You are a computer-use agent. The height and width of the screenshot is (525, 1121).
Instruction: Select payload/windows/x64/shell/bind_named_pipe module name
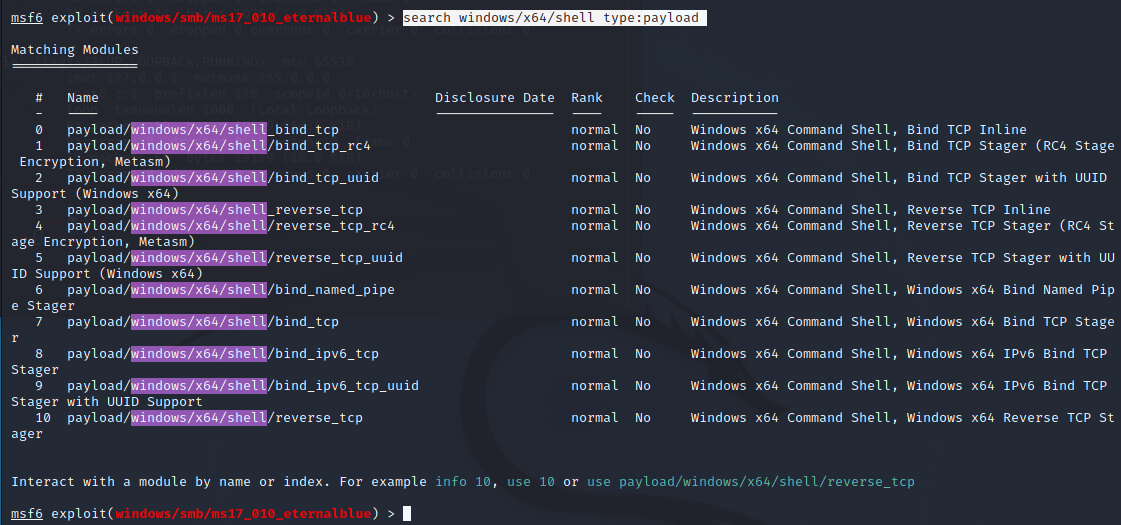coord(231,290)
